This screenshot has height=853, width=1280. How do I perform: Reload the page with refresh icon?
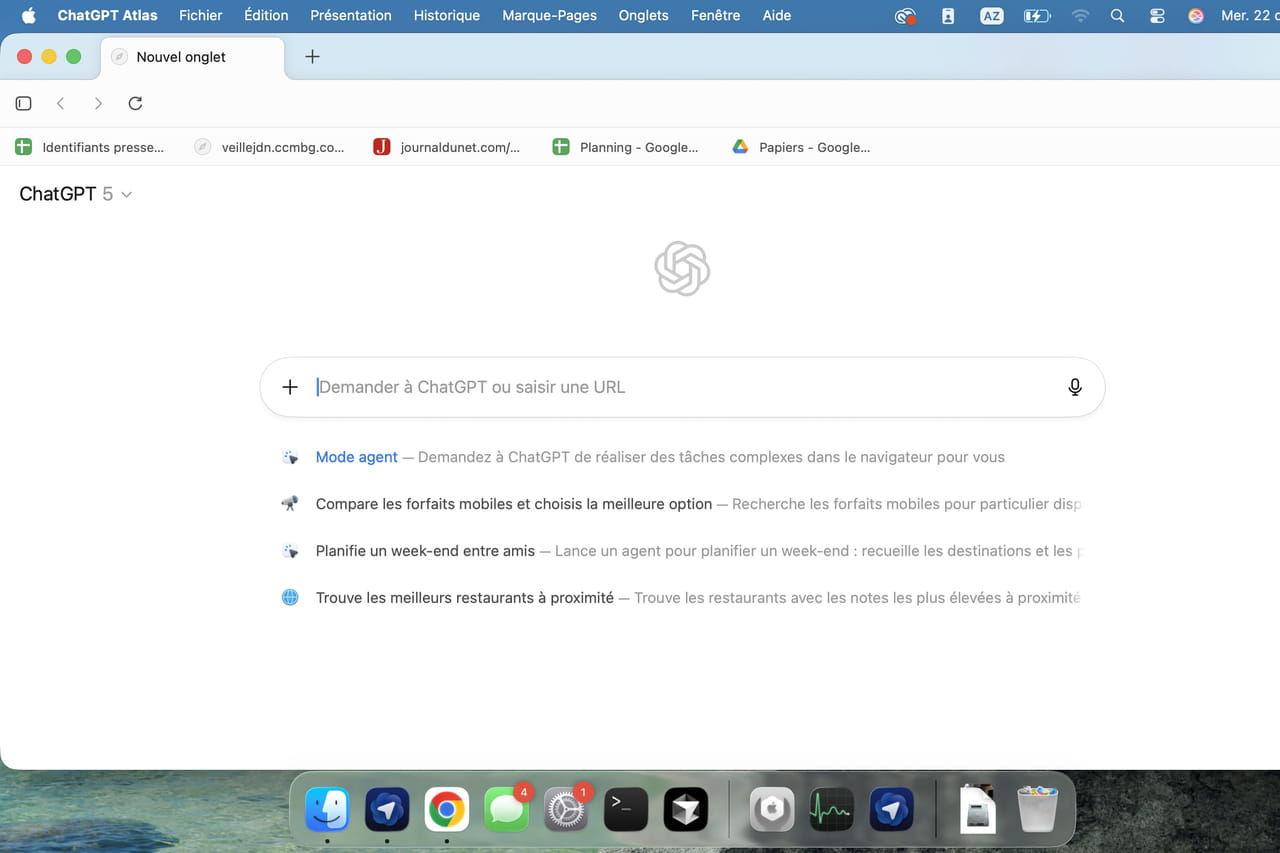136,103
